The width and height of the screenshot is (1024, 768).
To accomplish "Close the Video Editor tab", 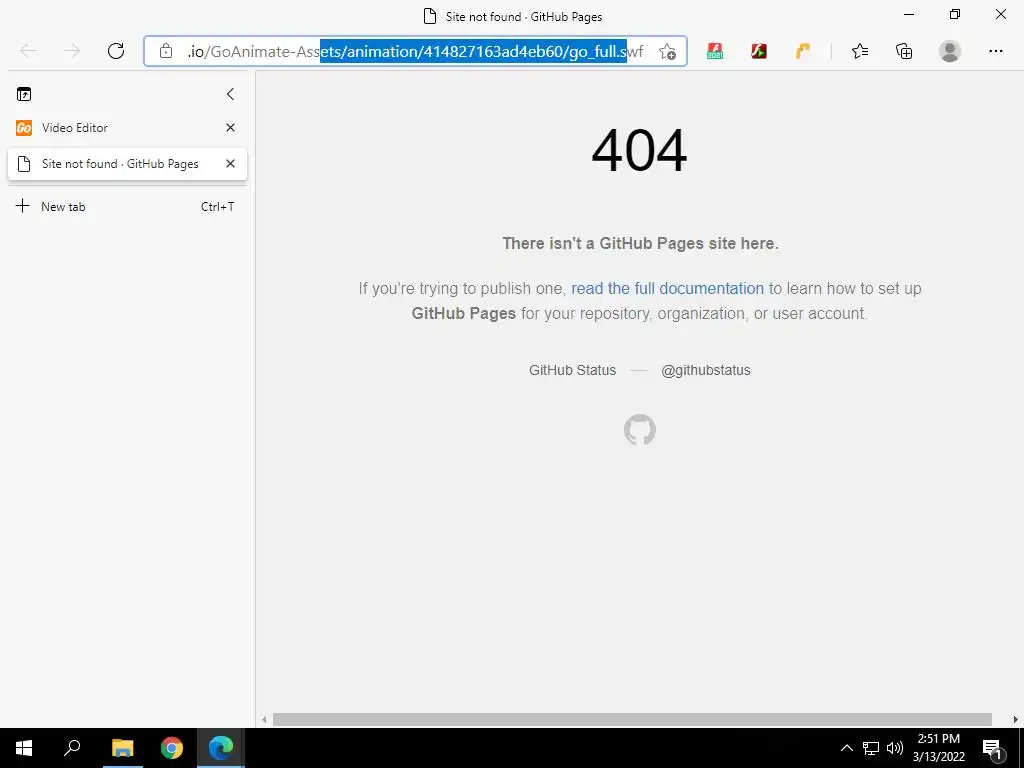I will 230,128.
